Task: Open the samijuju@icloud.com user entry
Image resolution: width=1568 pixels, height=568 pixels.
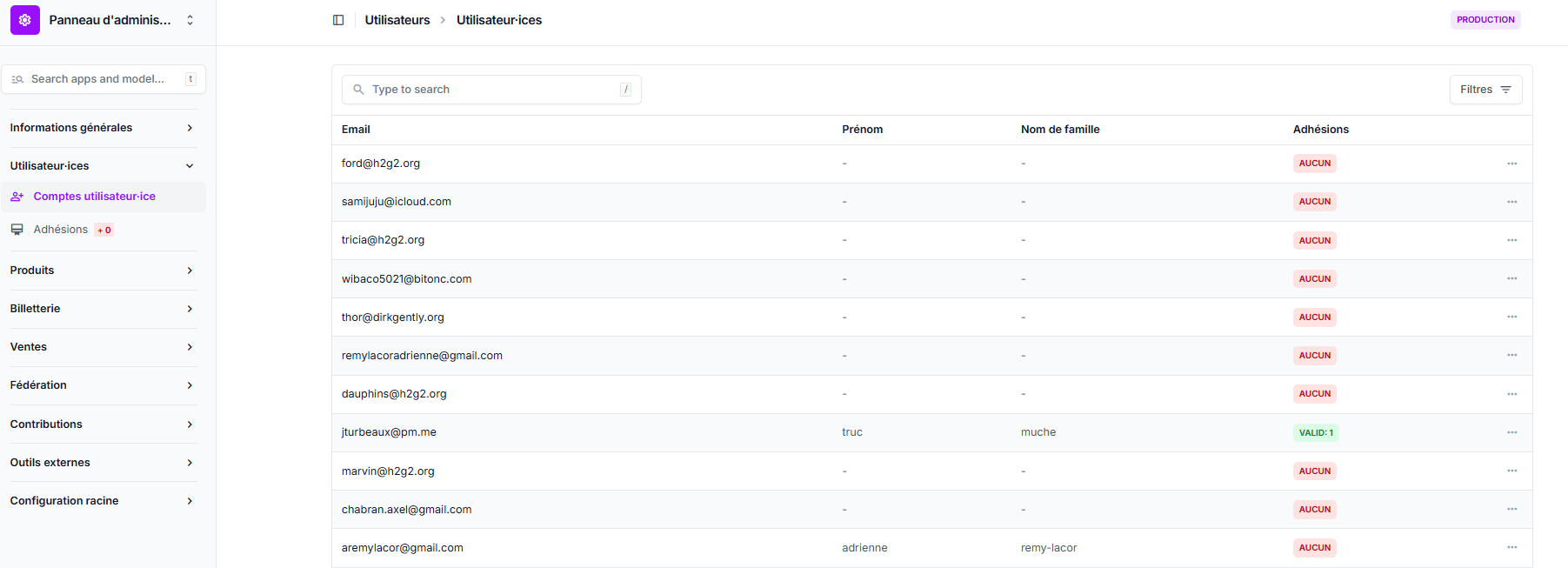Action: tap(397, 202)
